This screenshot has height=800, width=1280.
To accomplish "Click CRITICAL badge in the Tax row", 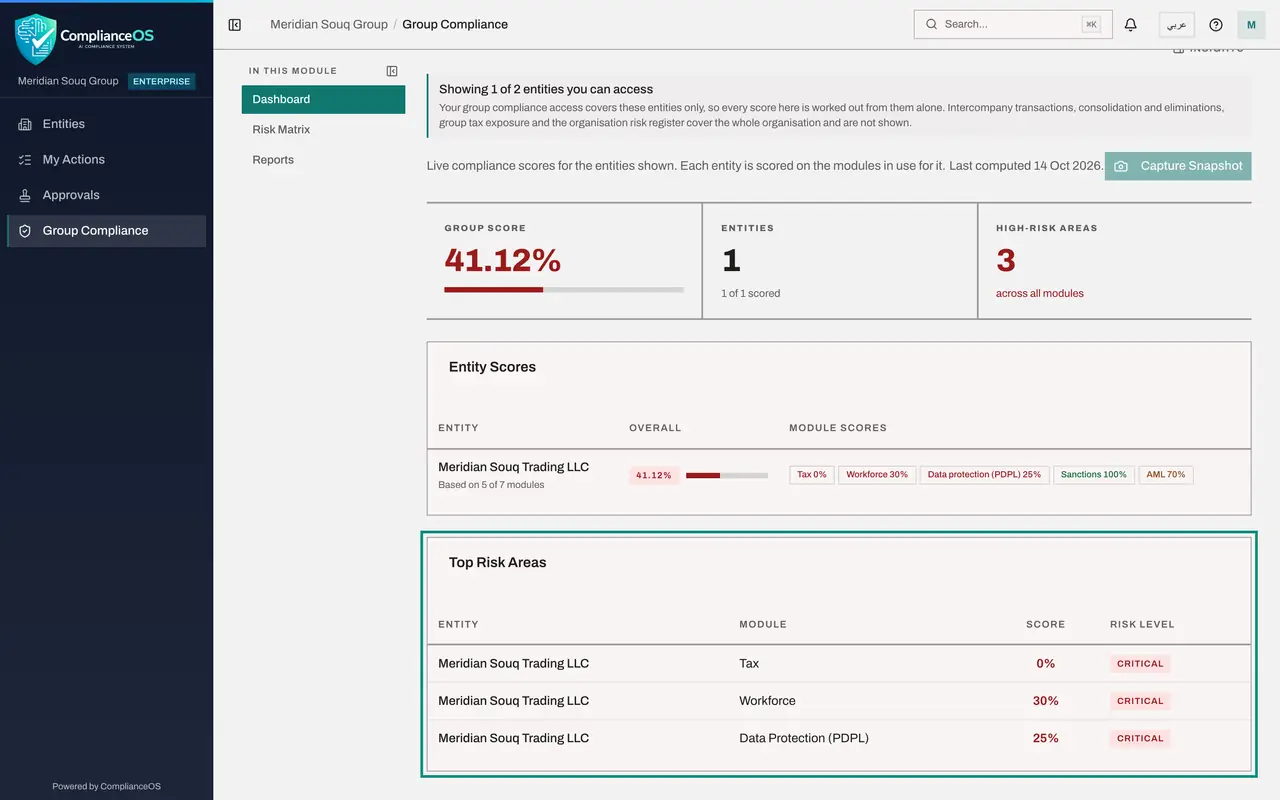I will pos(1140,664).
